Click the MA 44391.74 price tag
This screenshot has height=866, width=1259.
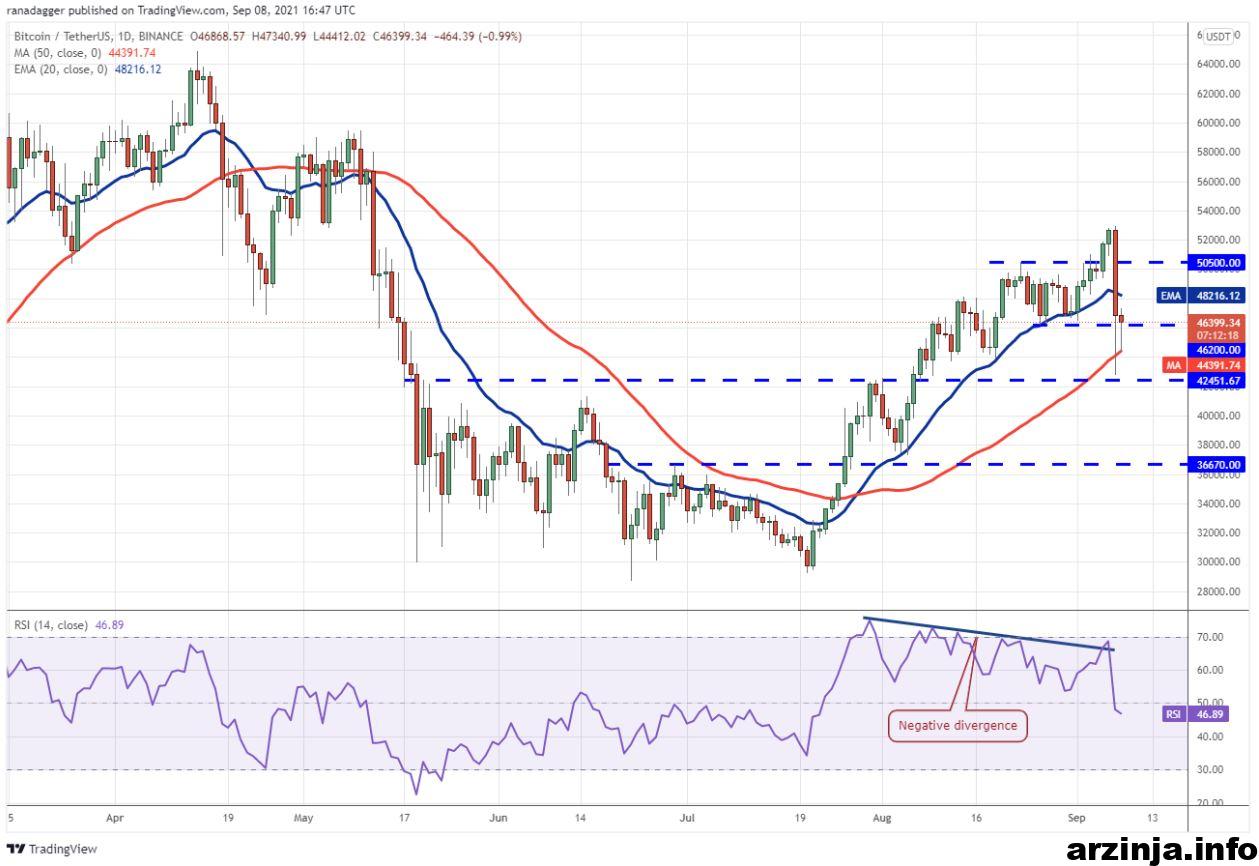[x=1204, y=365]
